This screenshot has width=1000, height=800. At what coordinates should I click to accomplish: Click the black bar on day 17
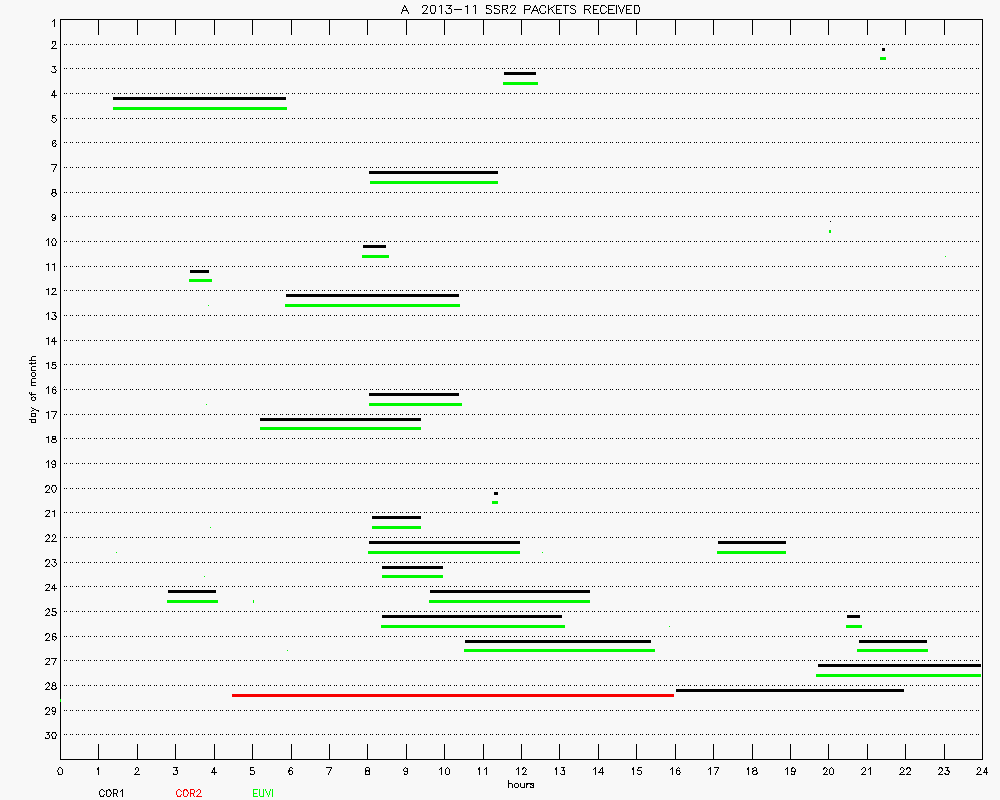point(340,419)
